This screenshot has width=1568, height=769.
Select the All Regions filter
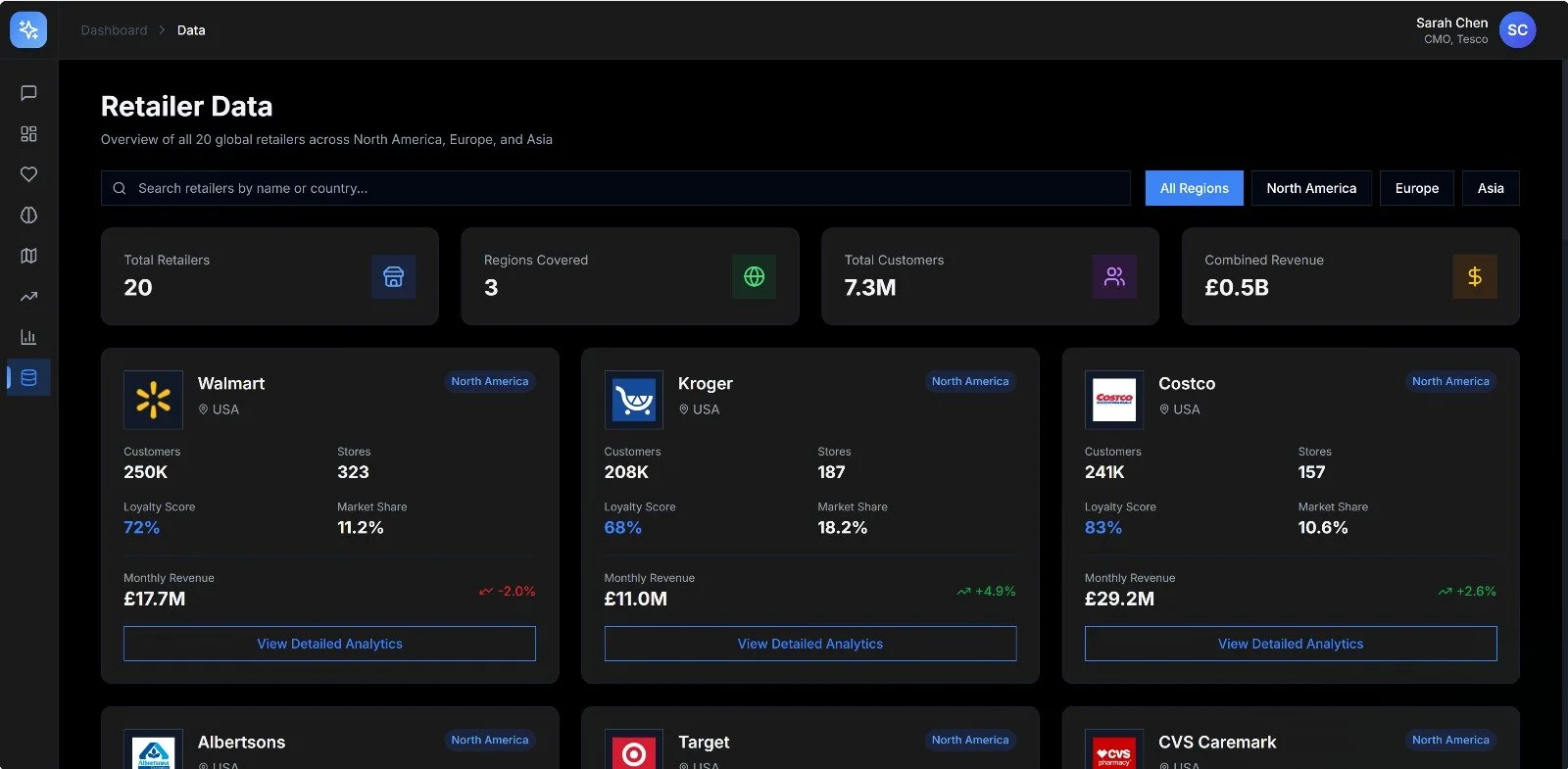click(x=1194, y=188)
